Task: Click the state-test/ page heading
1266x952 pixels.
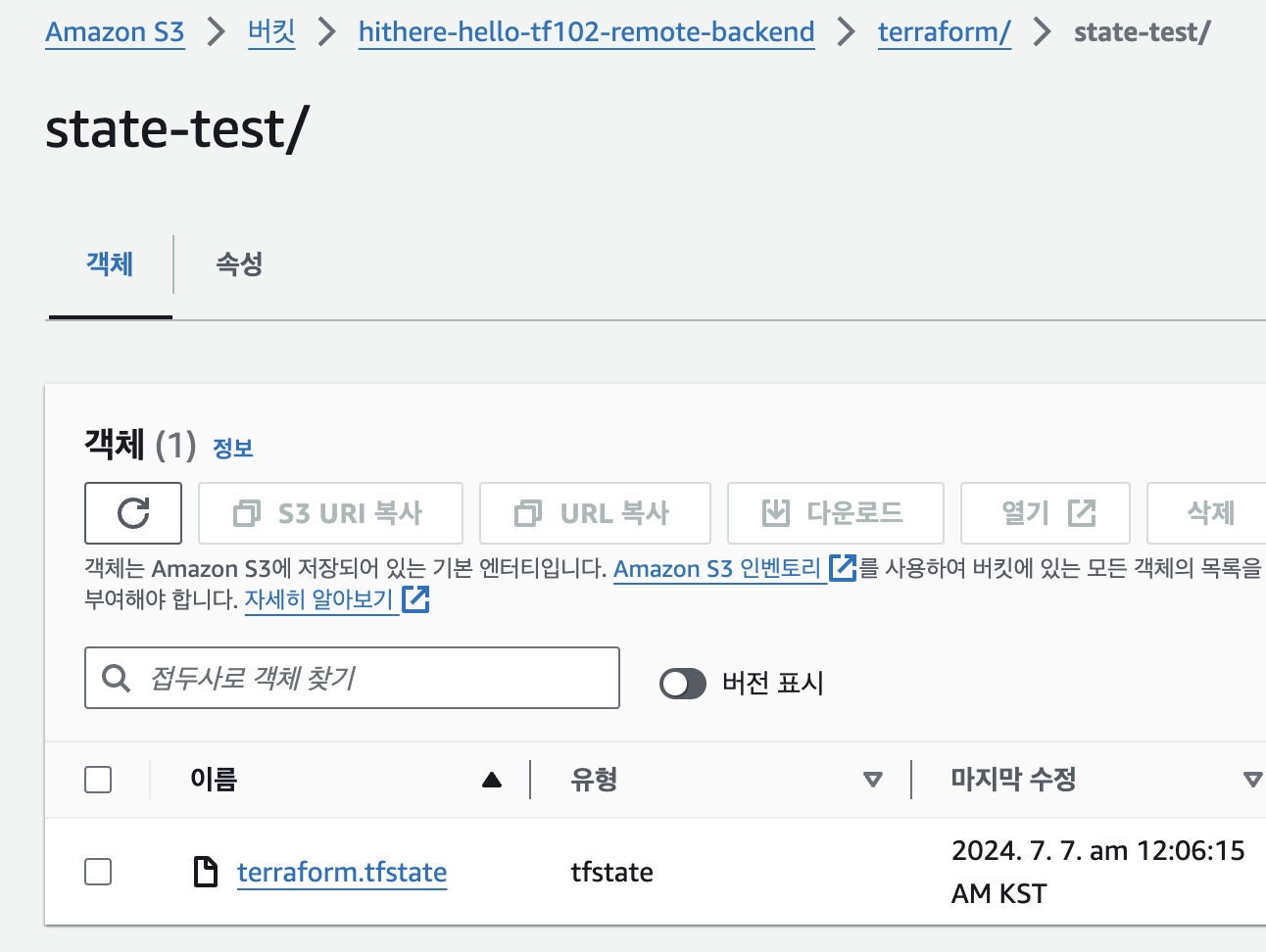Action: 176,129
